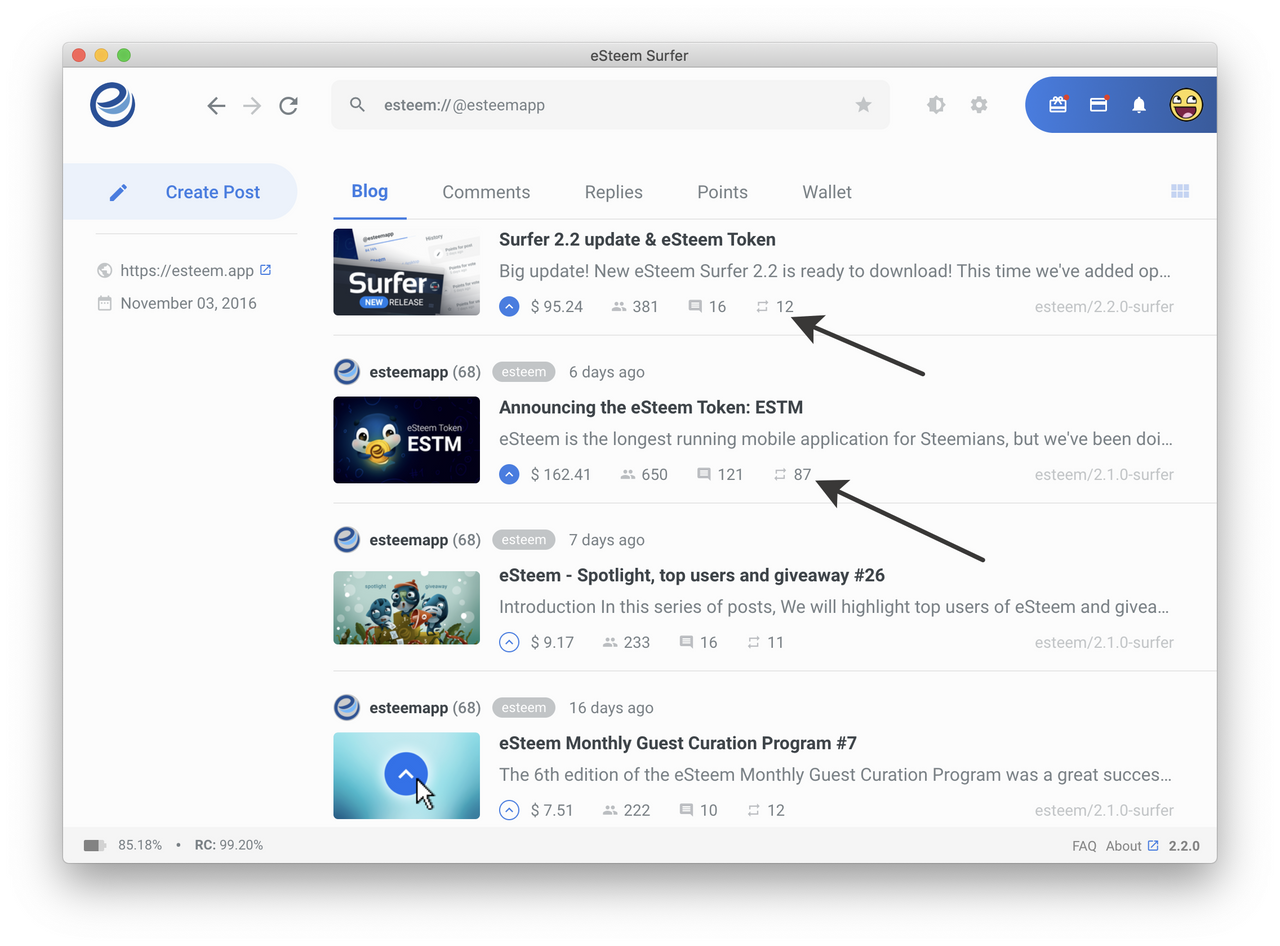
Task: Click the eSteem logo icon
Action: tap(113, 104)
